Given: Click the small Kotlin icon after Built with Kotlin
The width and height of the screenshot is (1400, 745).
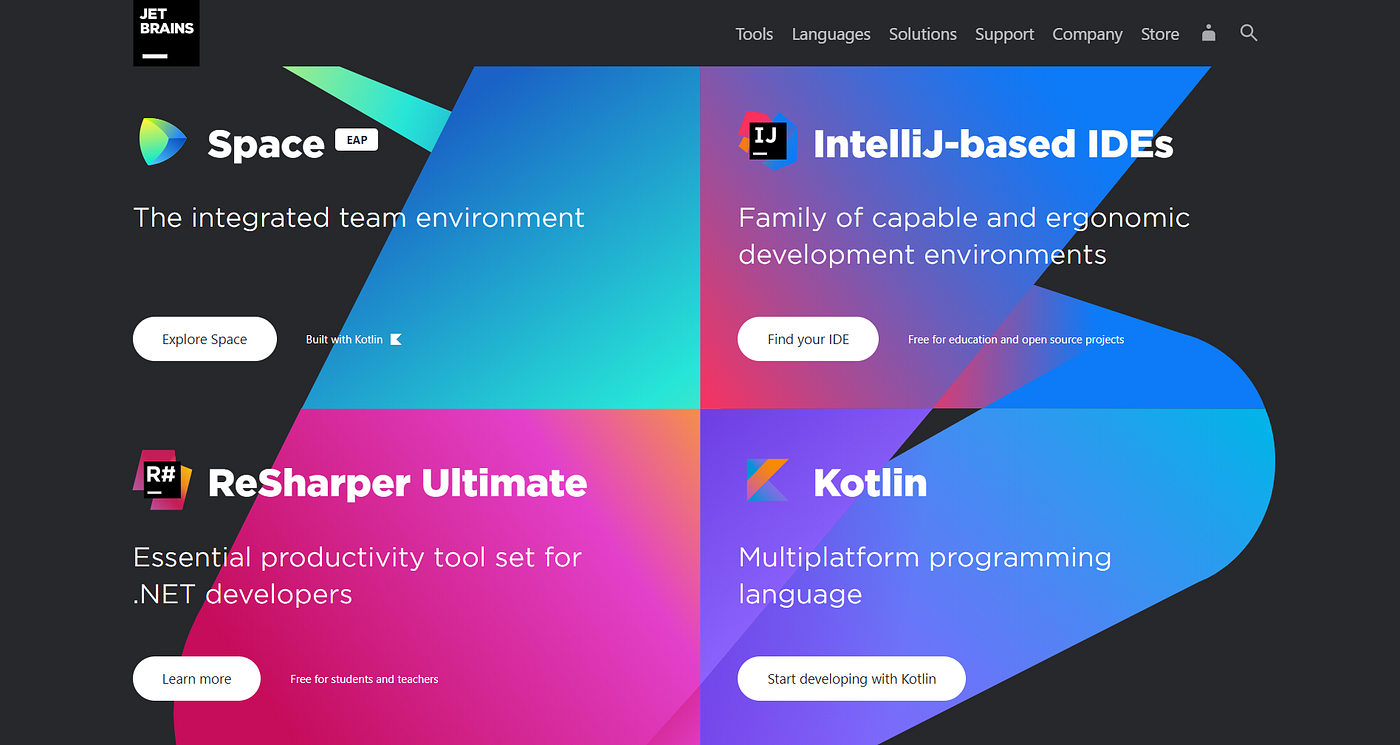Looking at the screenshot, I should 396,339.
